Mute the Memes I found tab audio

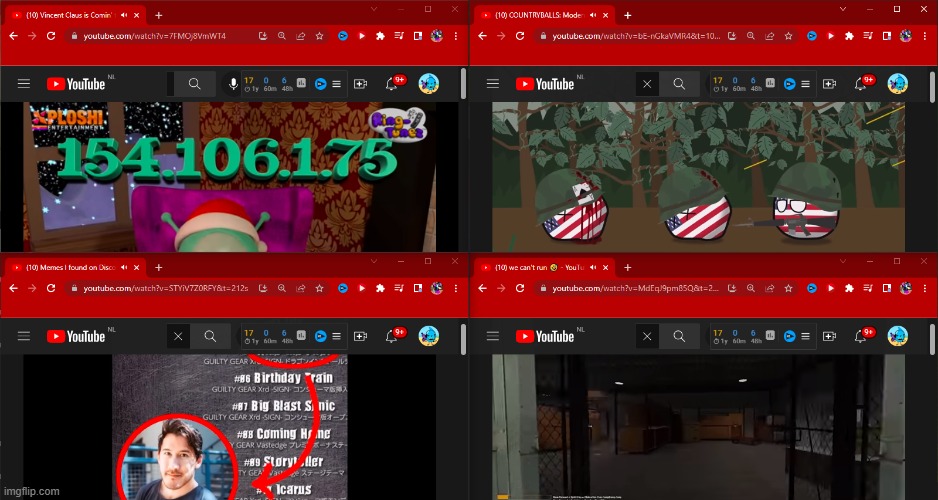coord(124,267)
